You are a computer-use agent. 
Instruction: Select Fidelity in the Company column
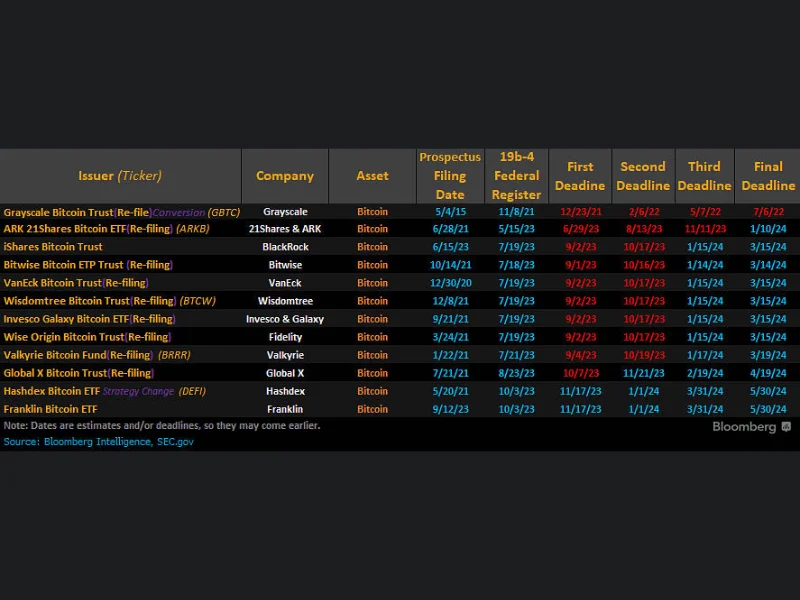[285, 337]
